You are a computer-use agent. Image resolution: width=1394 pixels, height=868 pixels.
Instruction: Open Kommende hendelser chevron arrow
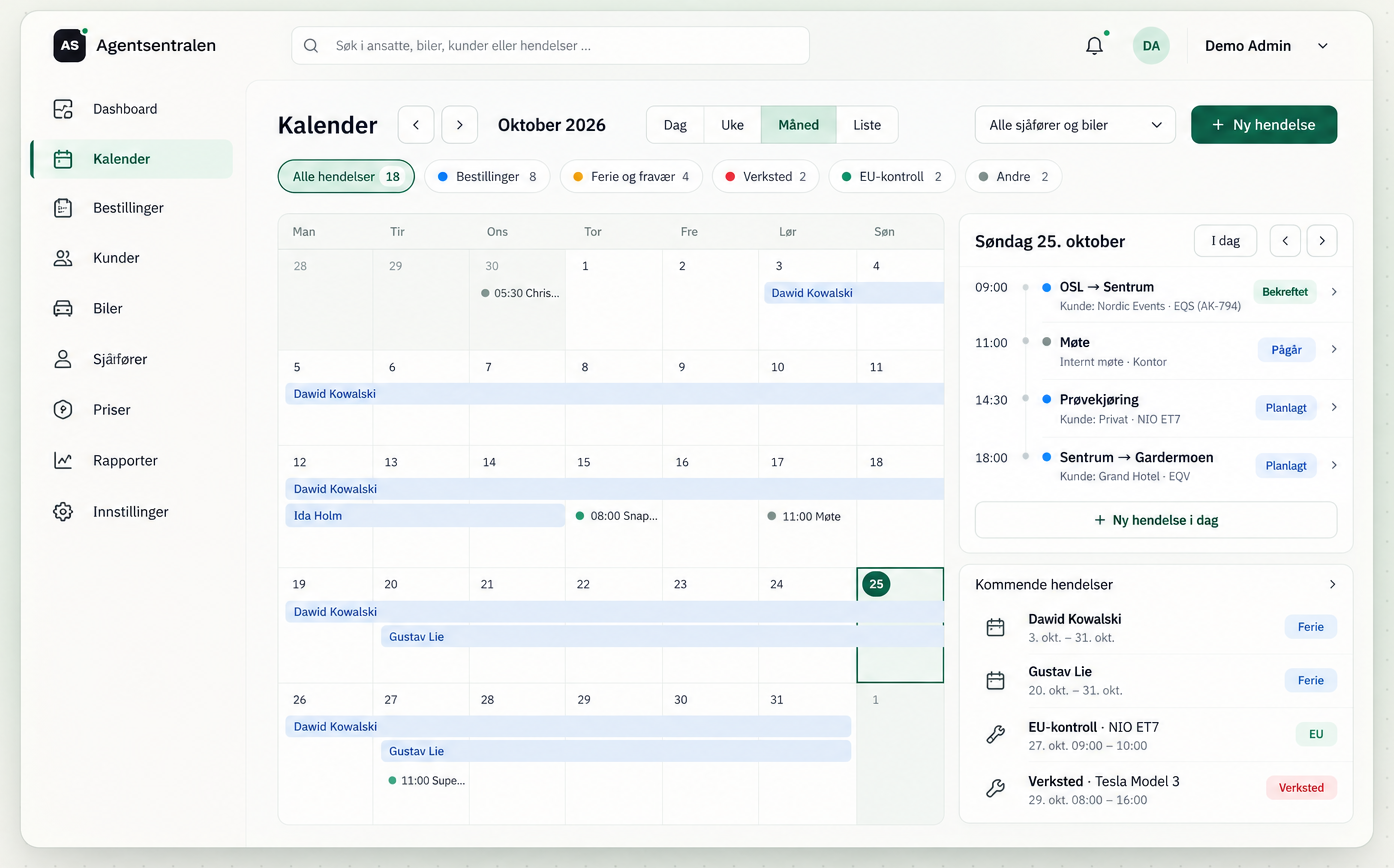1332,584
